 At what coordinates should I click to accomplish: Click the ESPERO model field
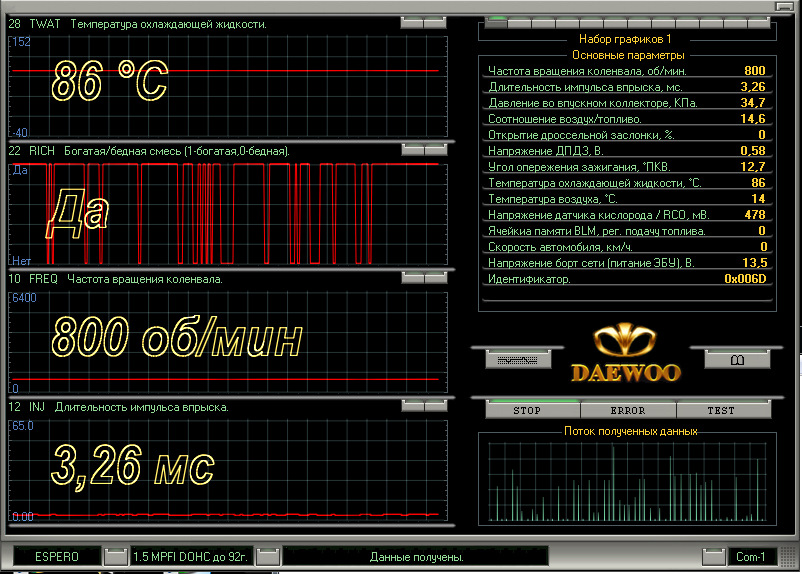pyautogui.click(x=57, y=557)
